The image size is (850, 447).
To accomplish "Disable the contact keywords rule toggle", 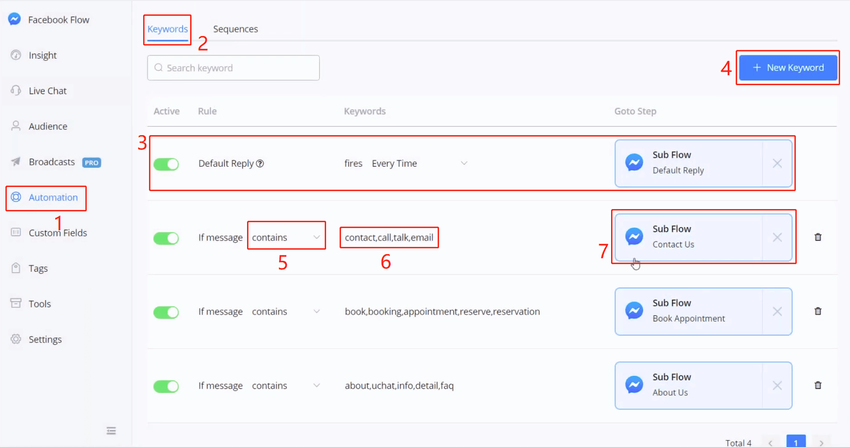I will click(166, 238).
